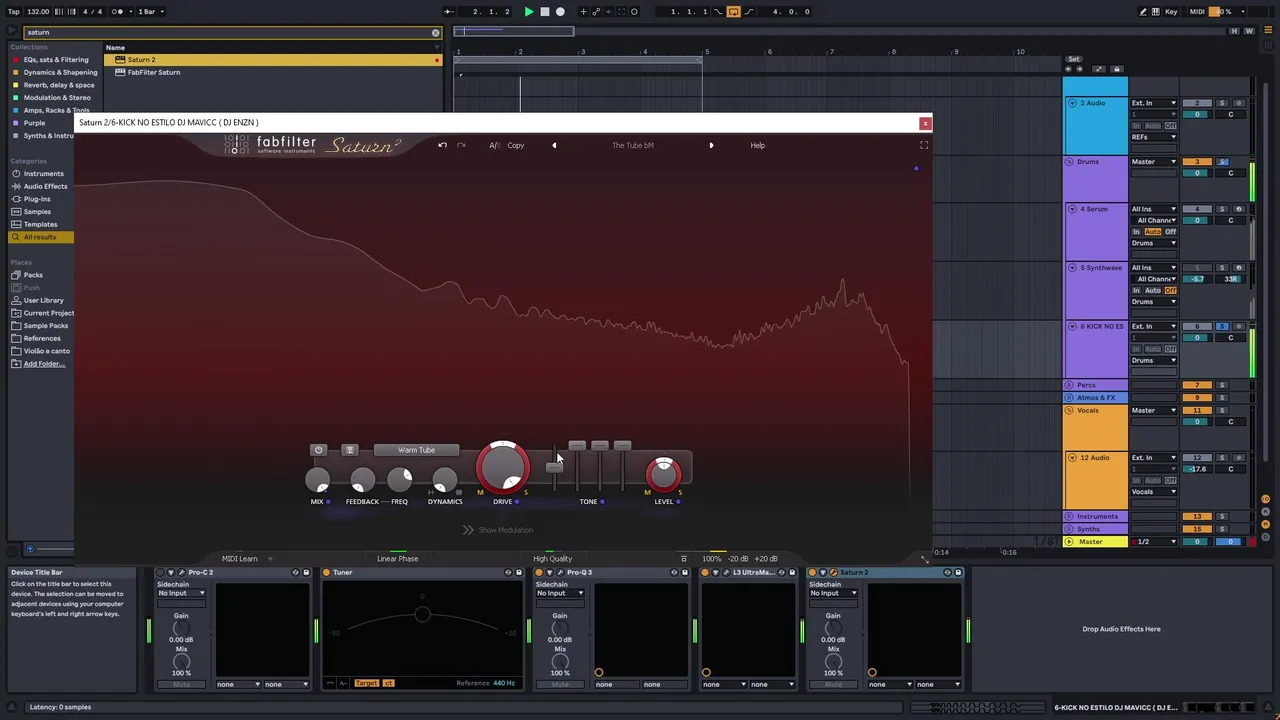Fold the 4 Serum track
1280x720 pixels.
(1072, 209)
